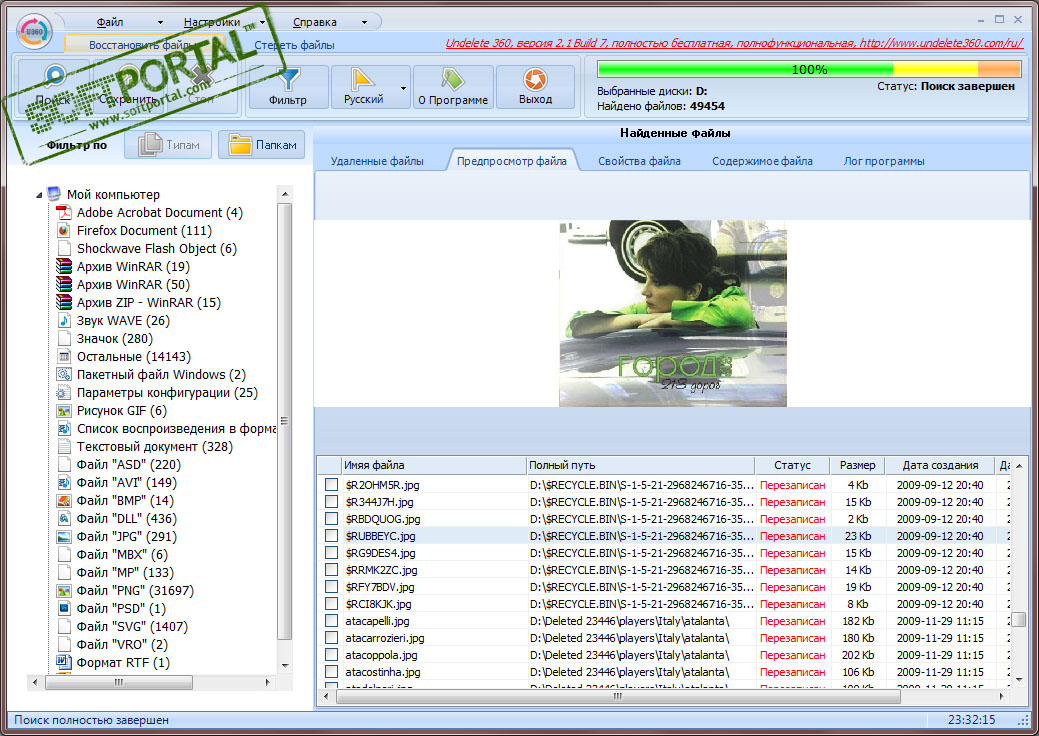
Task: Select the Файл "SVG" (1407) tree item
Action: tap(132, 627)
